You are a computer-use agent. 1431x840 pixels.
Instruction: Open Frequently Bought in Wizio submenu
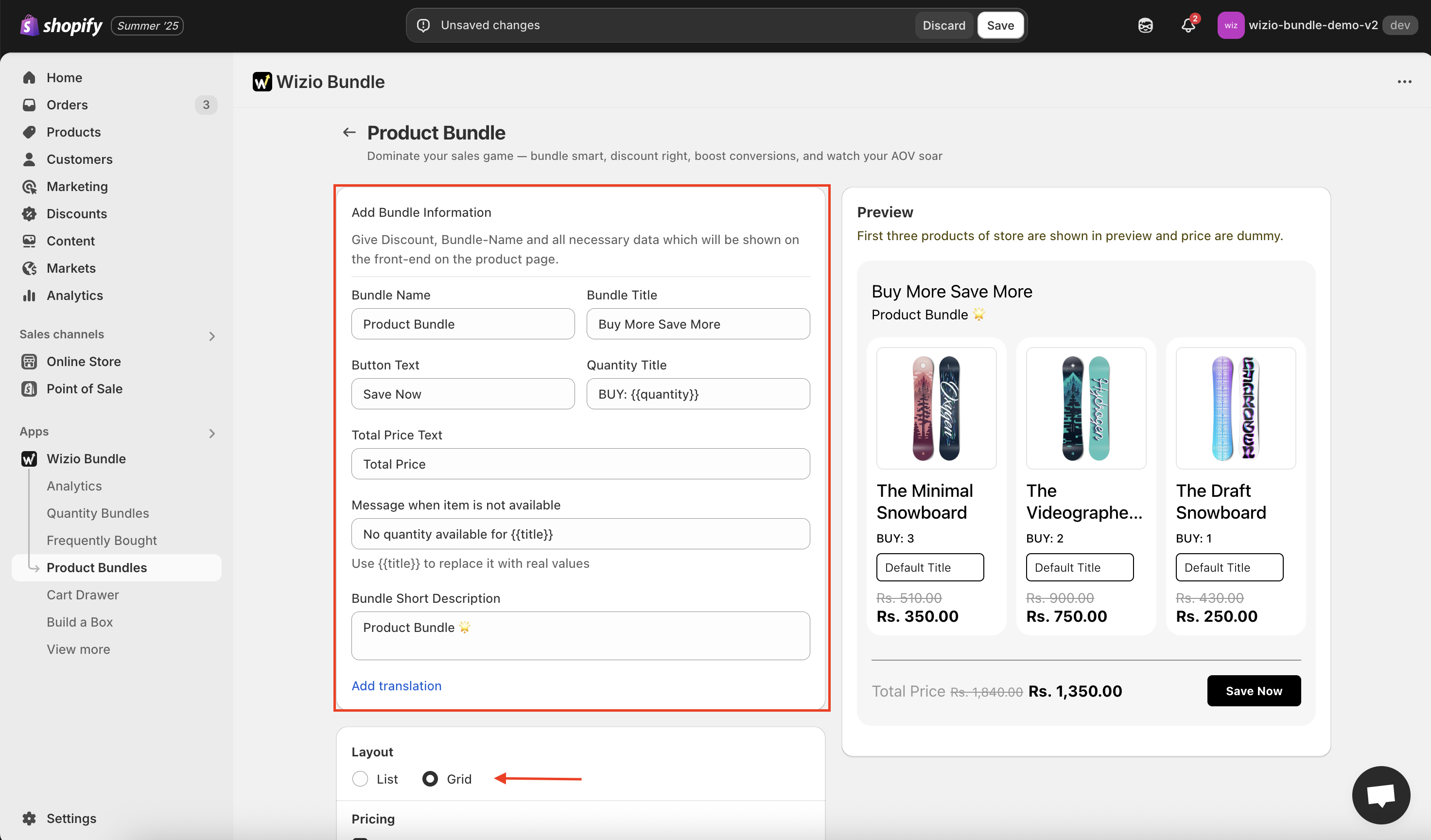(x=102, y=540)
